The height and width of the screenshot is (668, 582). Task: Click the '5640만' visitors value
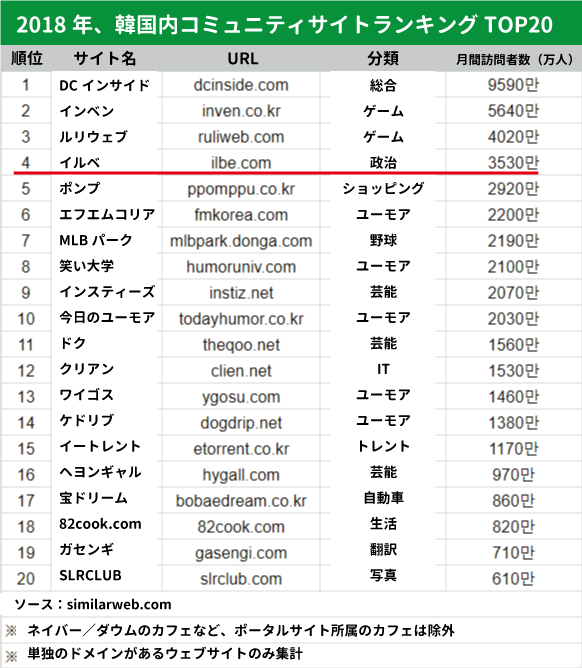point(513,111)
